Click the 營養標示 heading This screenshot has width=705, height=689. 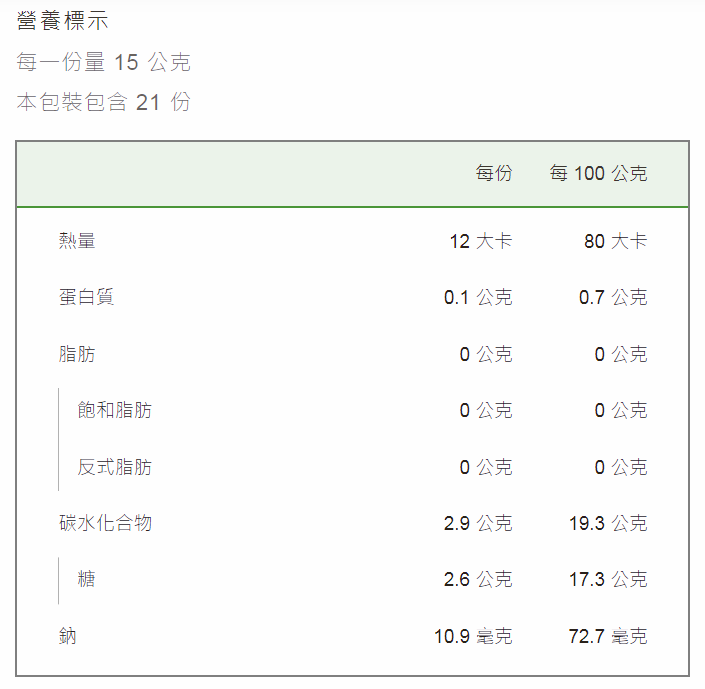pos(62,21)
